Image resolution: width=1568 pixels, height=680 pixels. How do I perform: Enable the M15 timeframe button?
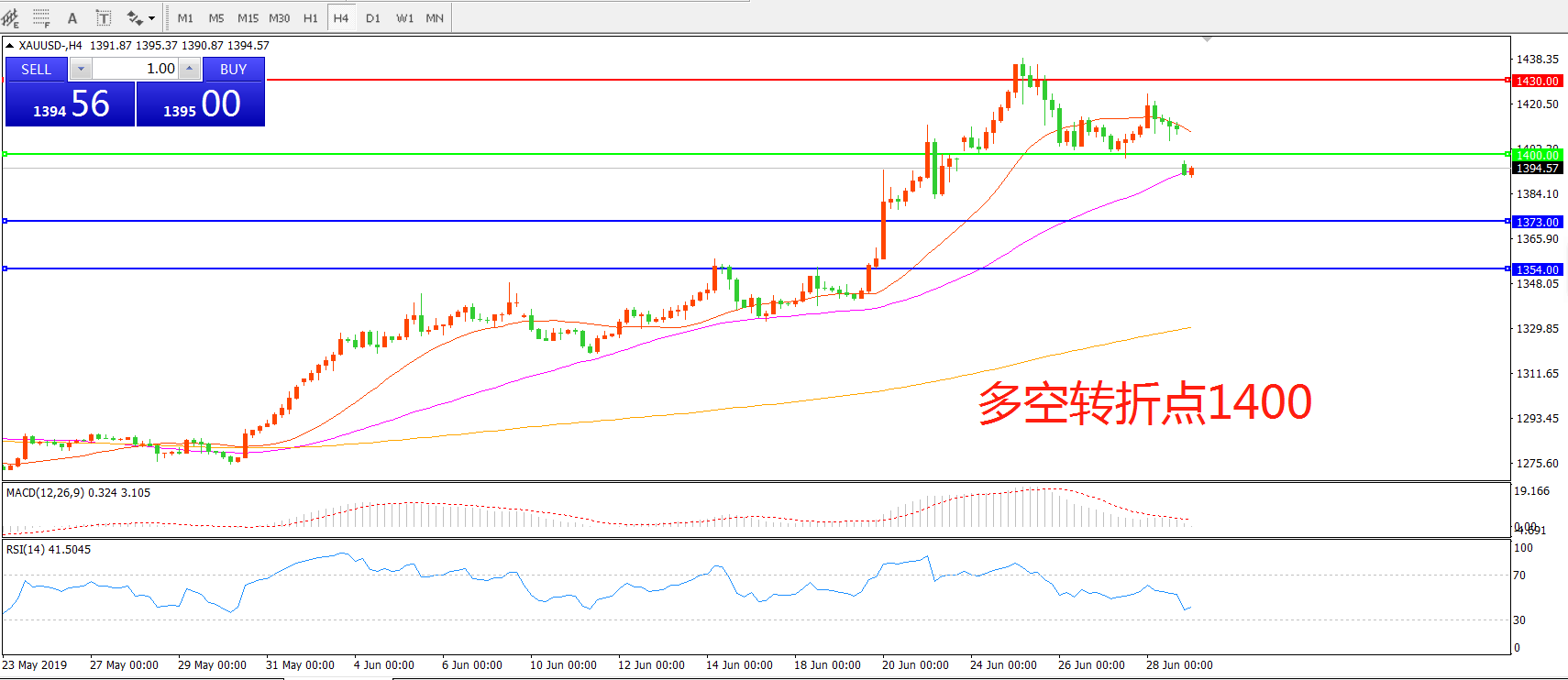pos(248,18)
